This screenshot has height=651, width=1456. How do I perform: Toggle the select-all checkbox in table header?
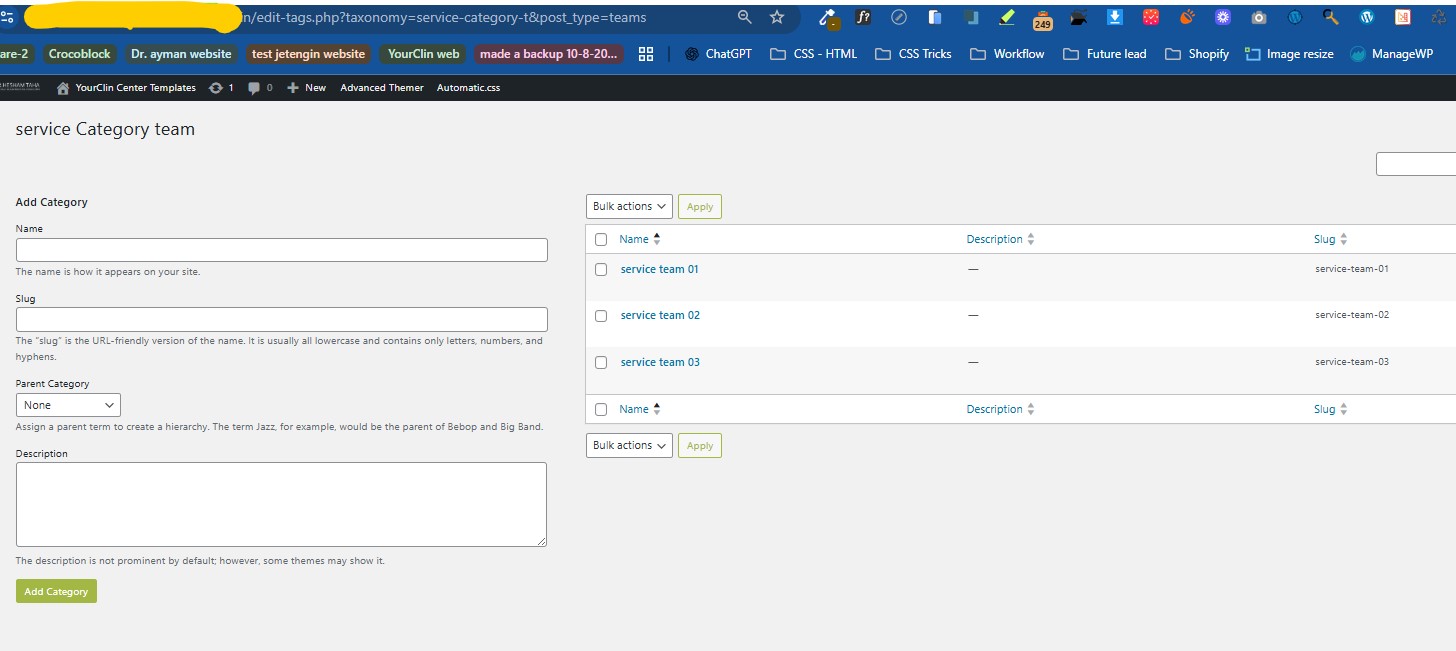[601, 240]
